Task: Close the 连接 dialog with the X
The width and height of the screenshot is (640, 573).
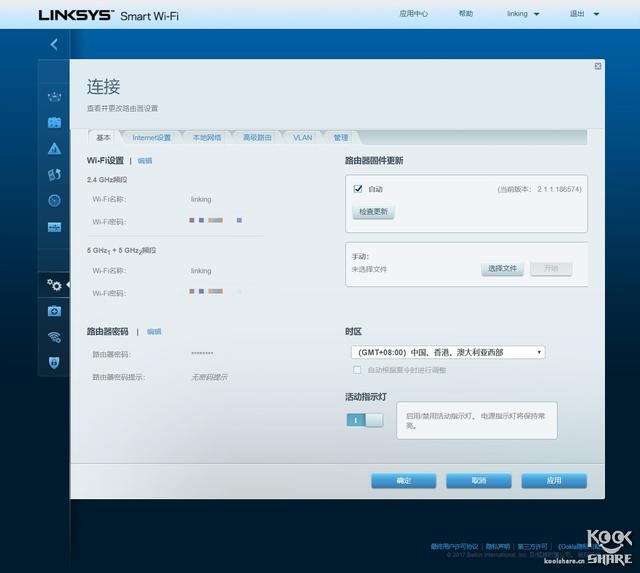Action: (x=598, y=66)
